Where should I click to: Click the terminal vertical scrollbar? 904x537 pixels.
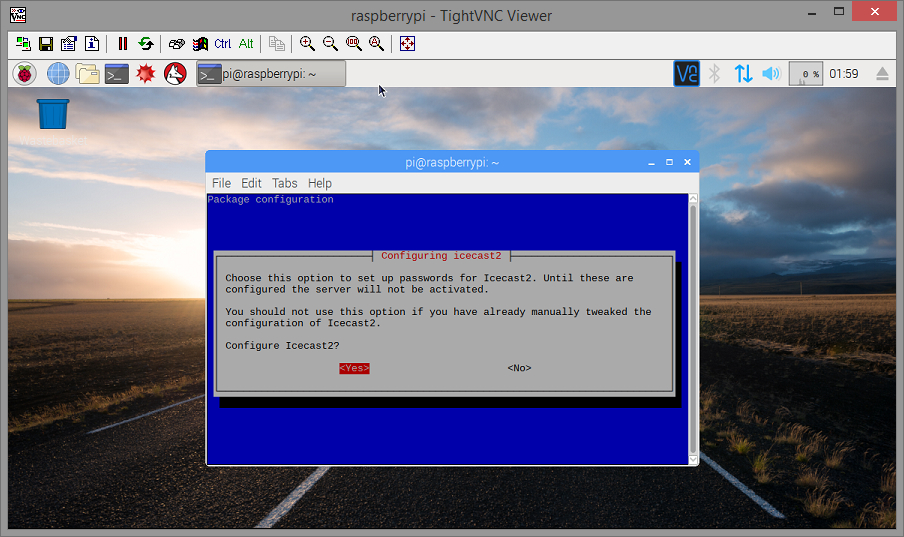(693, 329)
